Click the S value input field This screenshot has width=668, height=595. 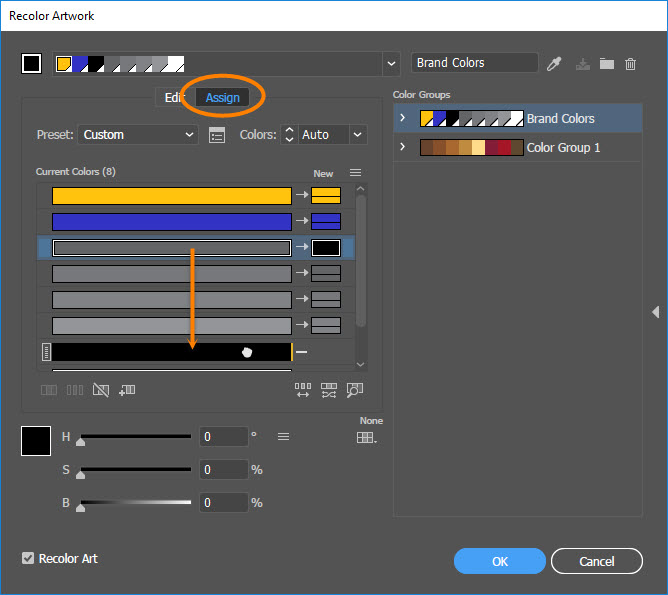[224, 469]
